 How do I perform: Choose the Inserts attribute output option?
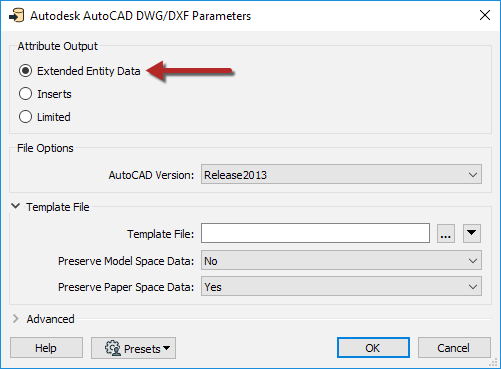(25, 94)
